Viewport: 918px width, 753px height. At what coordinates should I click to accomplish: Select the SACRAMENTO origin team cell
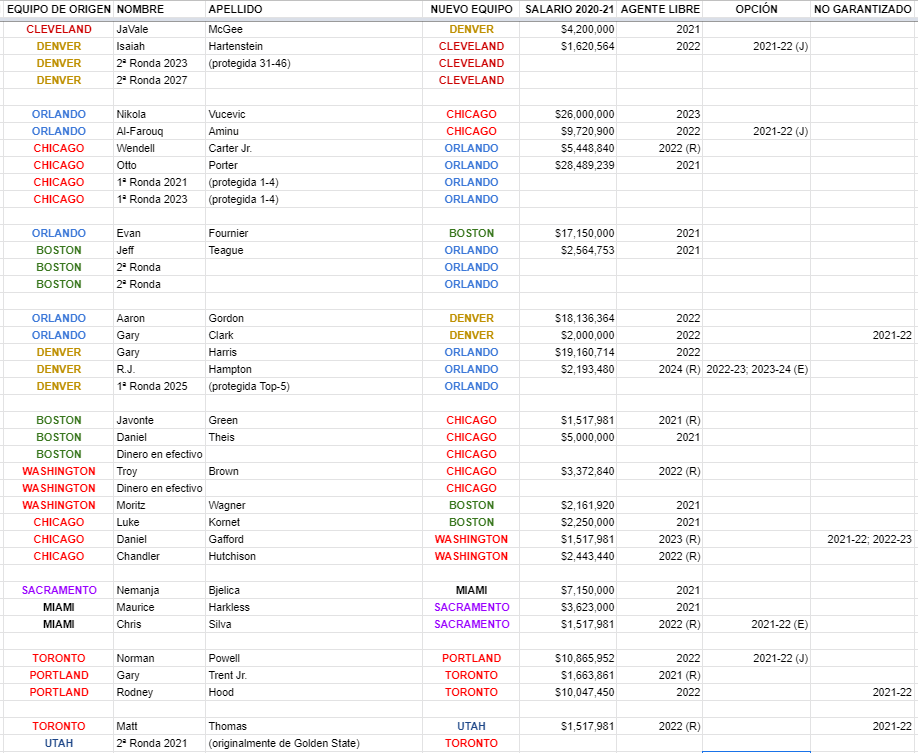coord(59,590)
